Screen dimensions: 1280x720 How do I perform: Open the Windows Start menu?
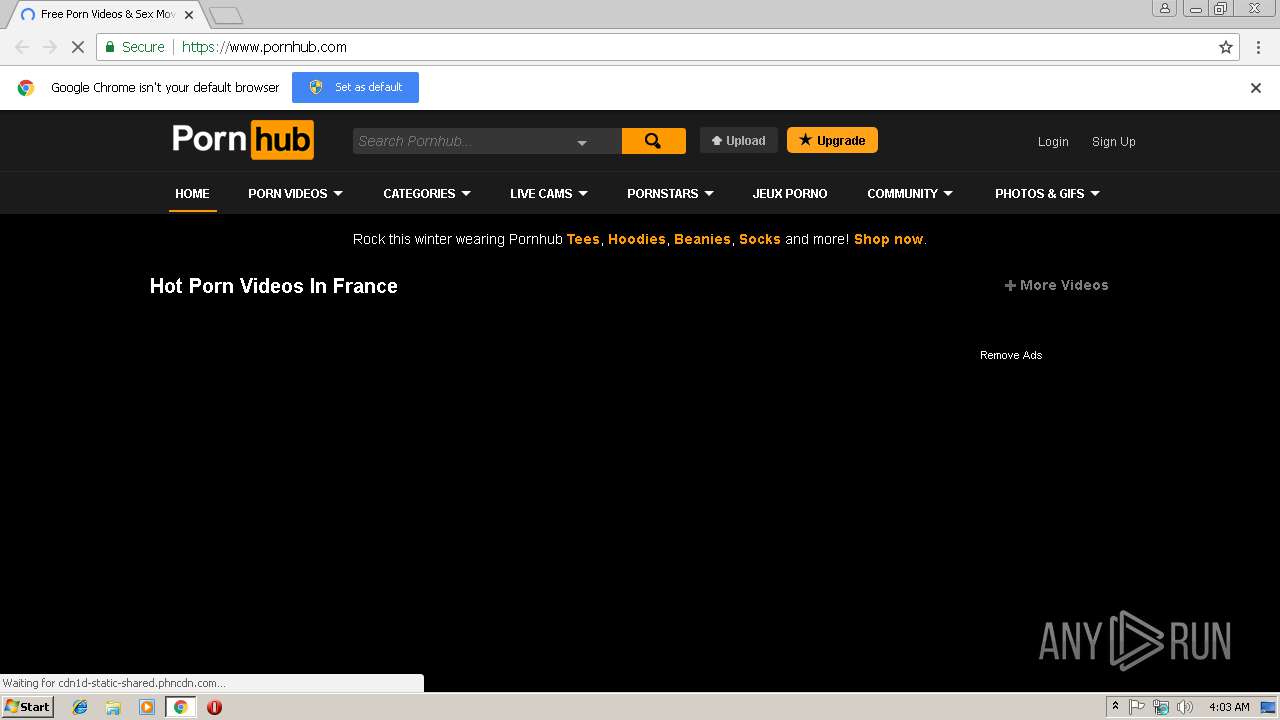[28, 707]
